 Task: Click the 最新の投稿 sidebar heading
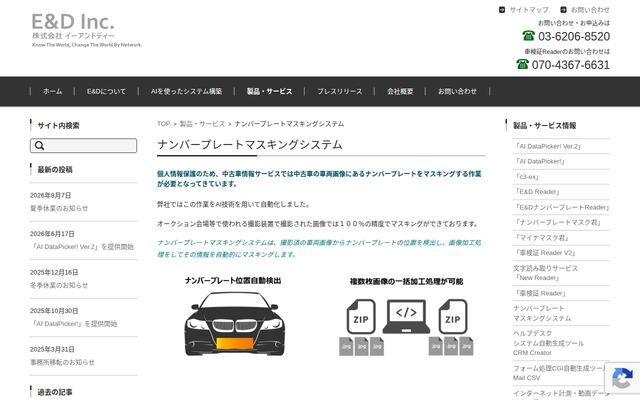(55, 169)
